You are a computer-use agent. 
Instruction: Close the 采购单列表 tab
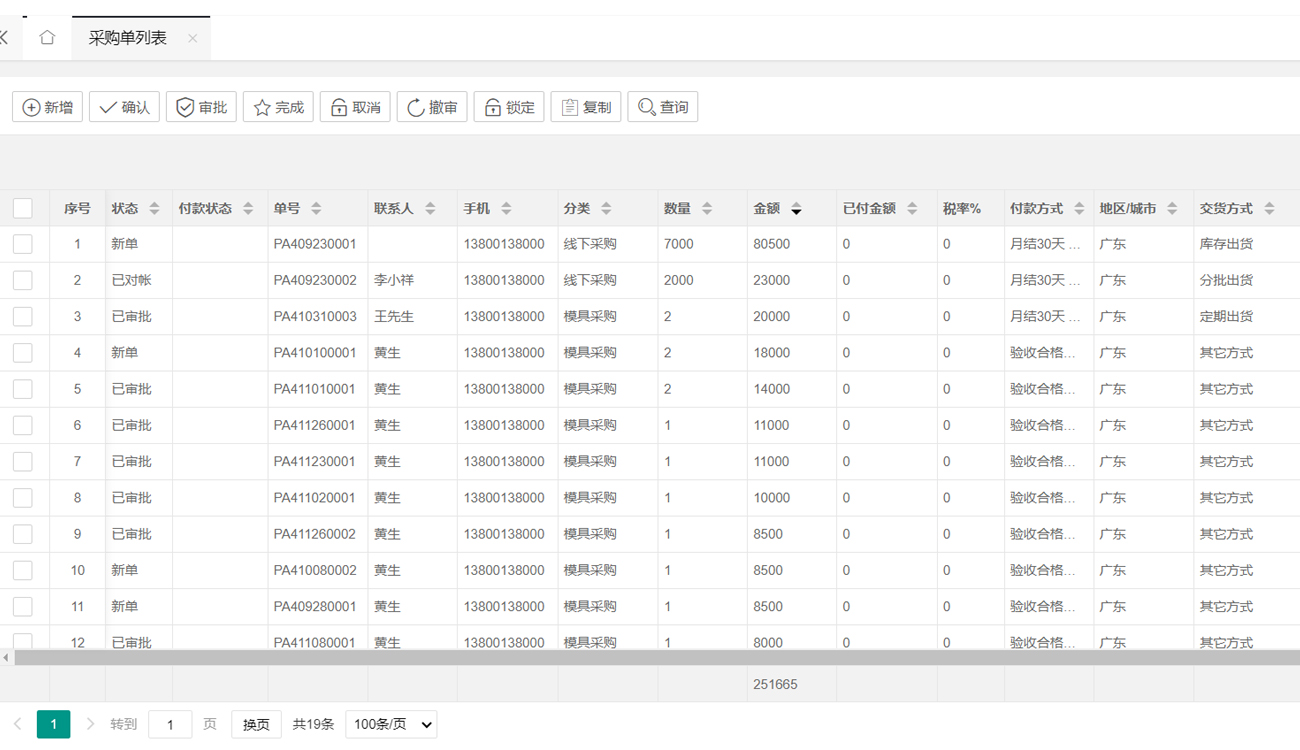(x=192, y=38)
